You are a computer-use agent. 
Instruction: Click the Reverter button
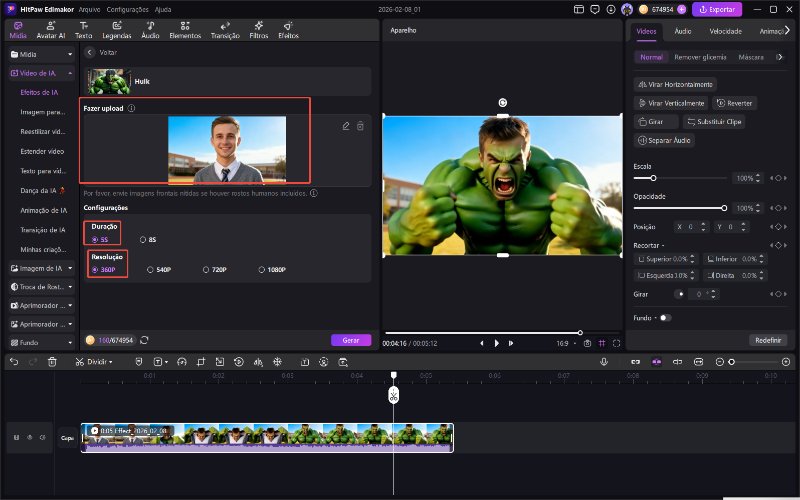(x=734, y=103)
